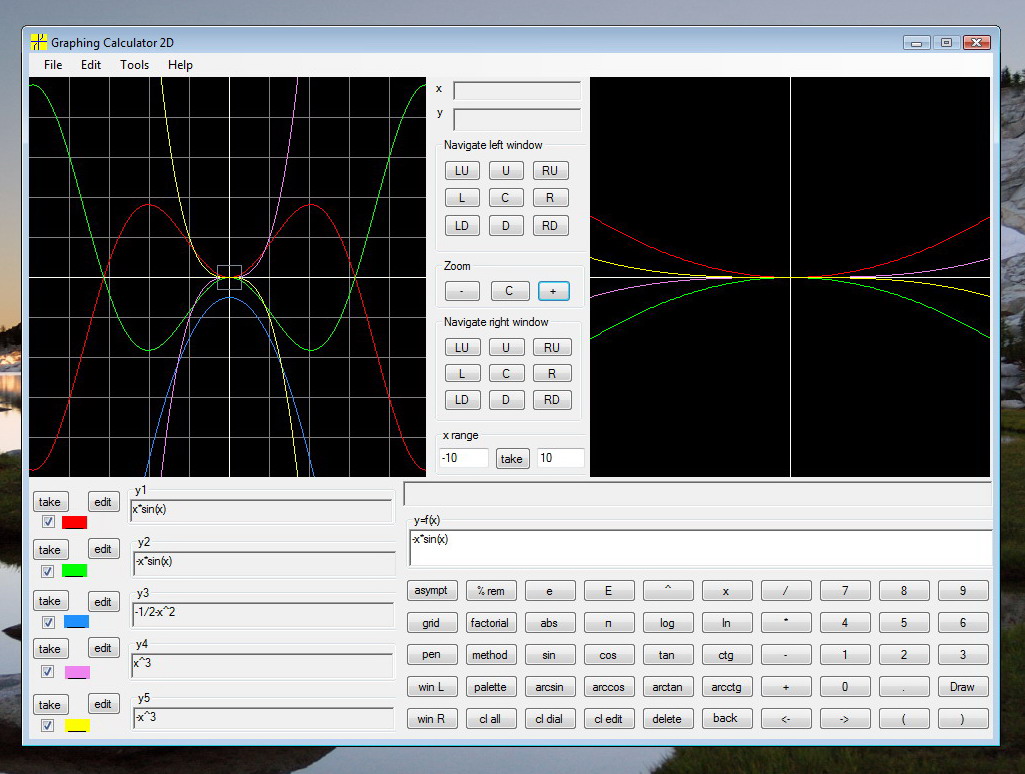1025x774 pixels.
Task: Click the green color swatch for y2
Action: tap(75, 571)
